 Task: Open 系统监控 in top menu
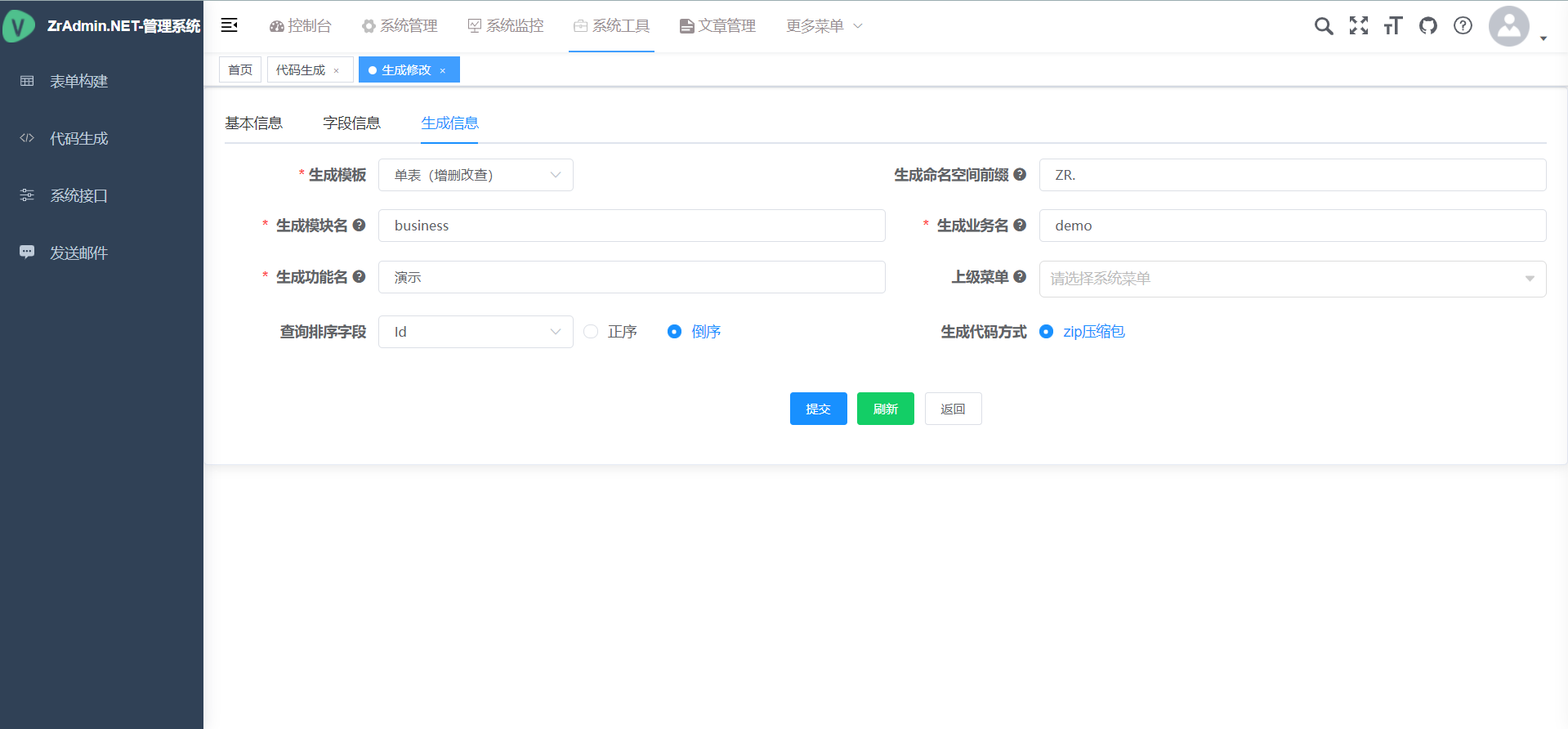point(506,26)
